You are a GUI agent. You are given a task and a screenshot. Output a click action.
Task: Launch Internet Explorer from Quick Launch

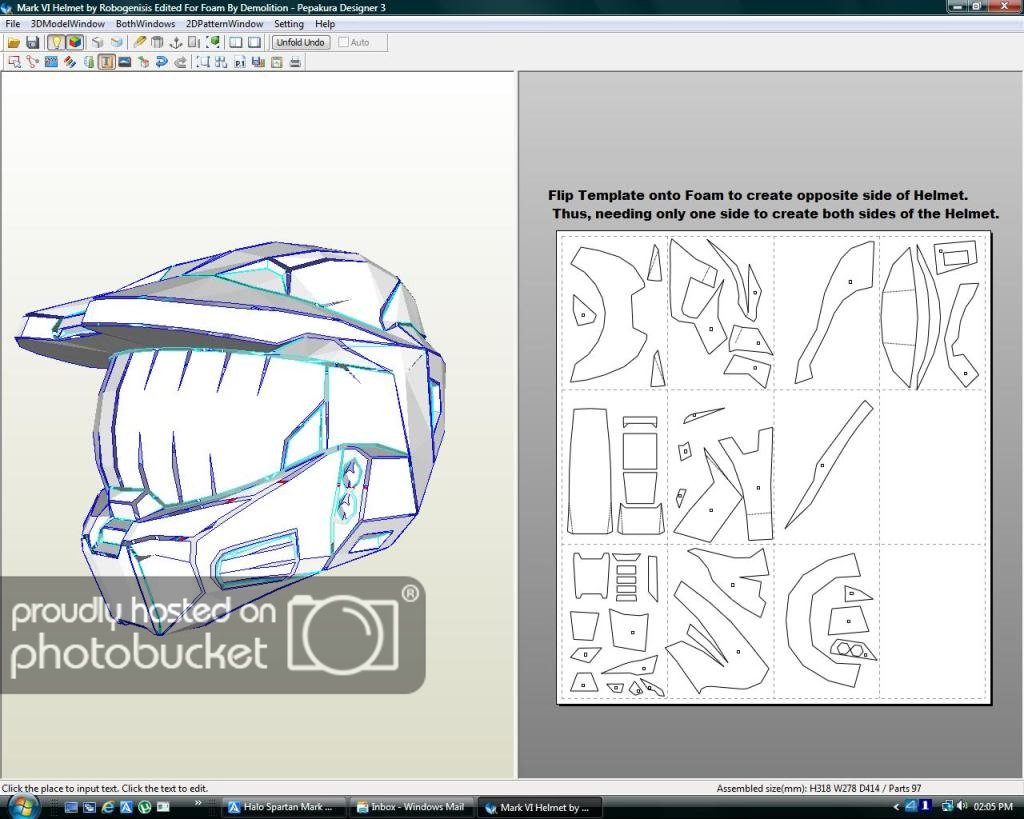tap(108, 807)
